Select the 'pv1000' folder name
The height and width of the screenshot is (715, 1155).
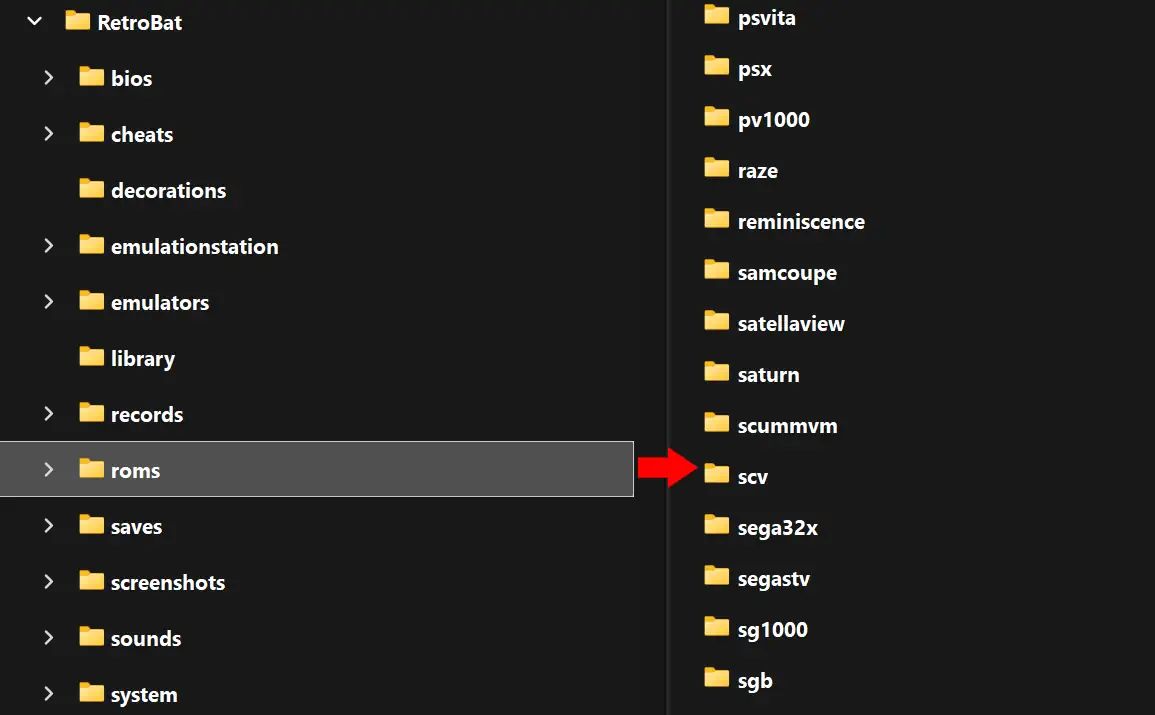(x=773, y=120)
